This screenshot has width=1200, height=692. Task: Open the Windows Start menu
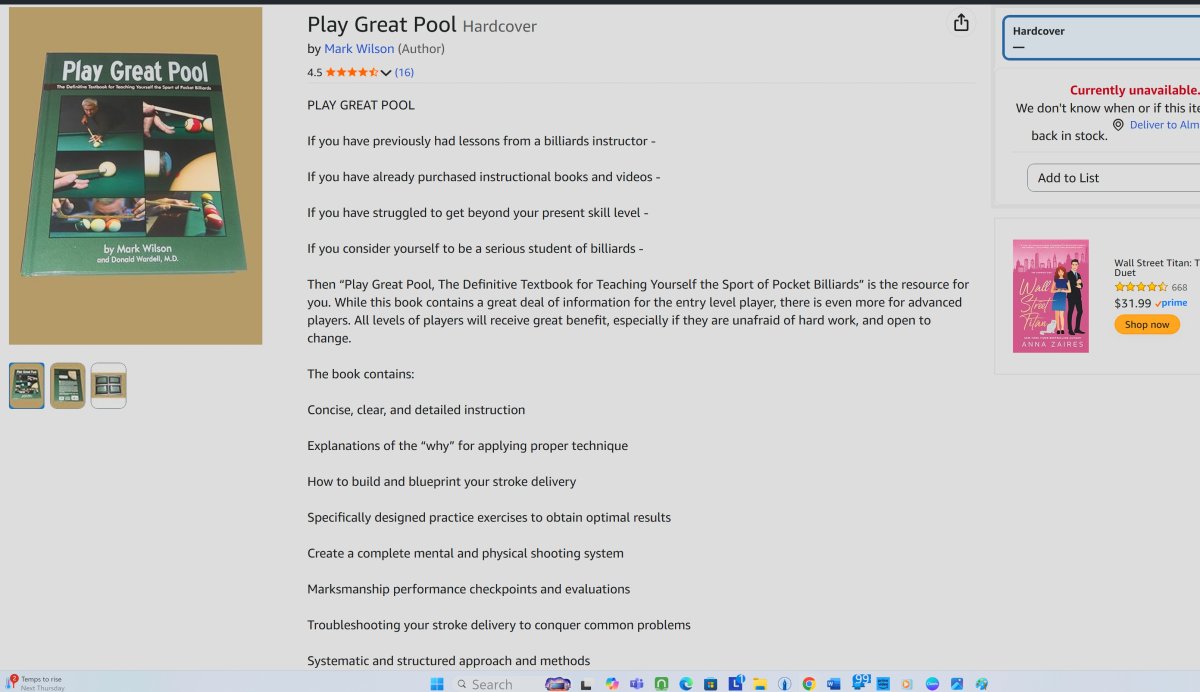coord(437,684)
